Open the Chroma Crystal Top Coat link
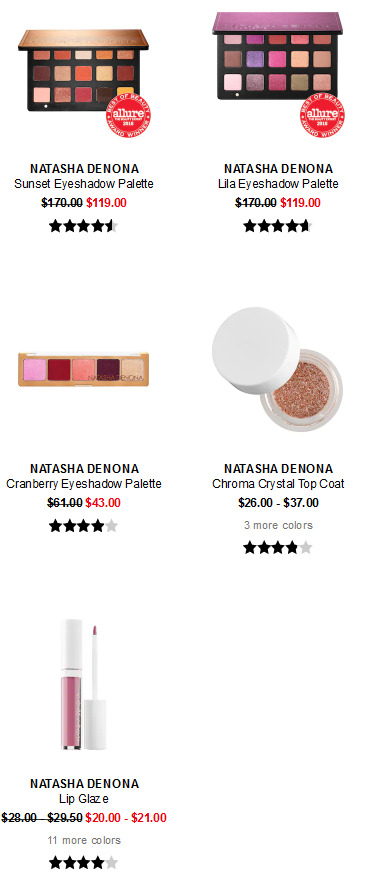Image resolution: width=384 pixels, height=883 pixels. 278,483
